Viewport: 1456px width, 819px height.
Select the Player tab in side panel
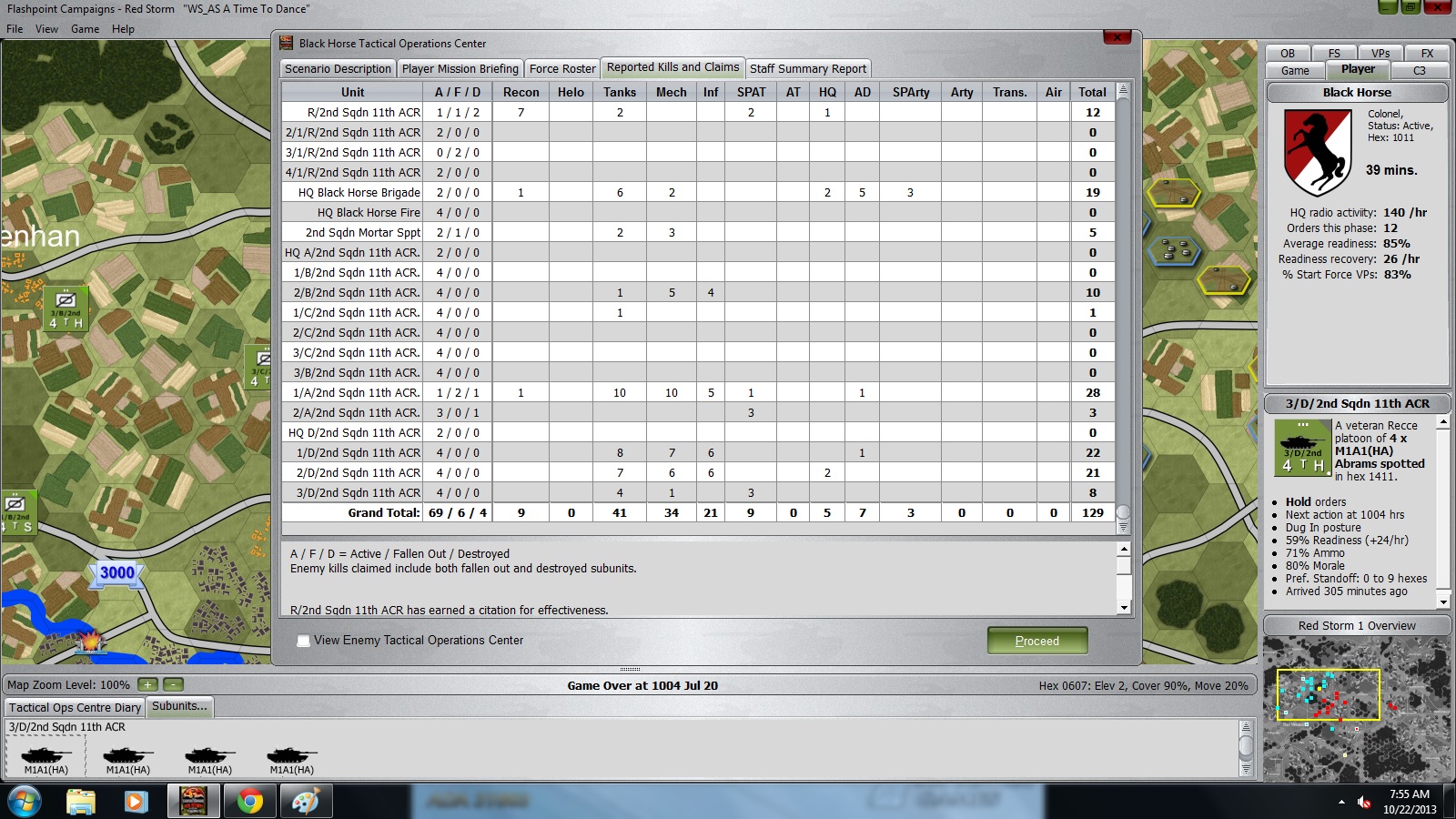click(x=1358, y=69)
